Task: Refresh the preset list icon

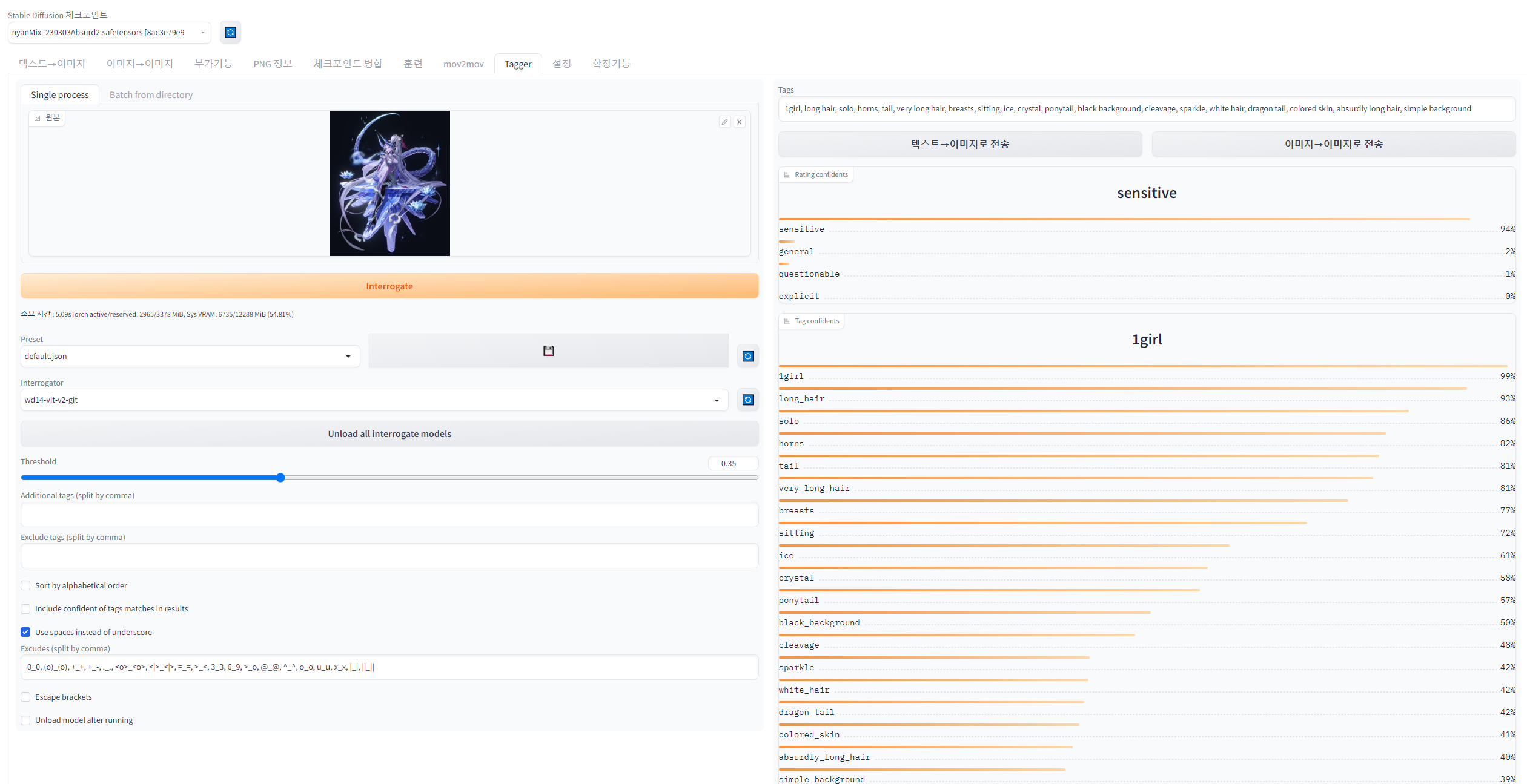Action: (748, 356)
